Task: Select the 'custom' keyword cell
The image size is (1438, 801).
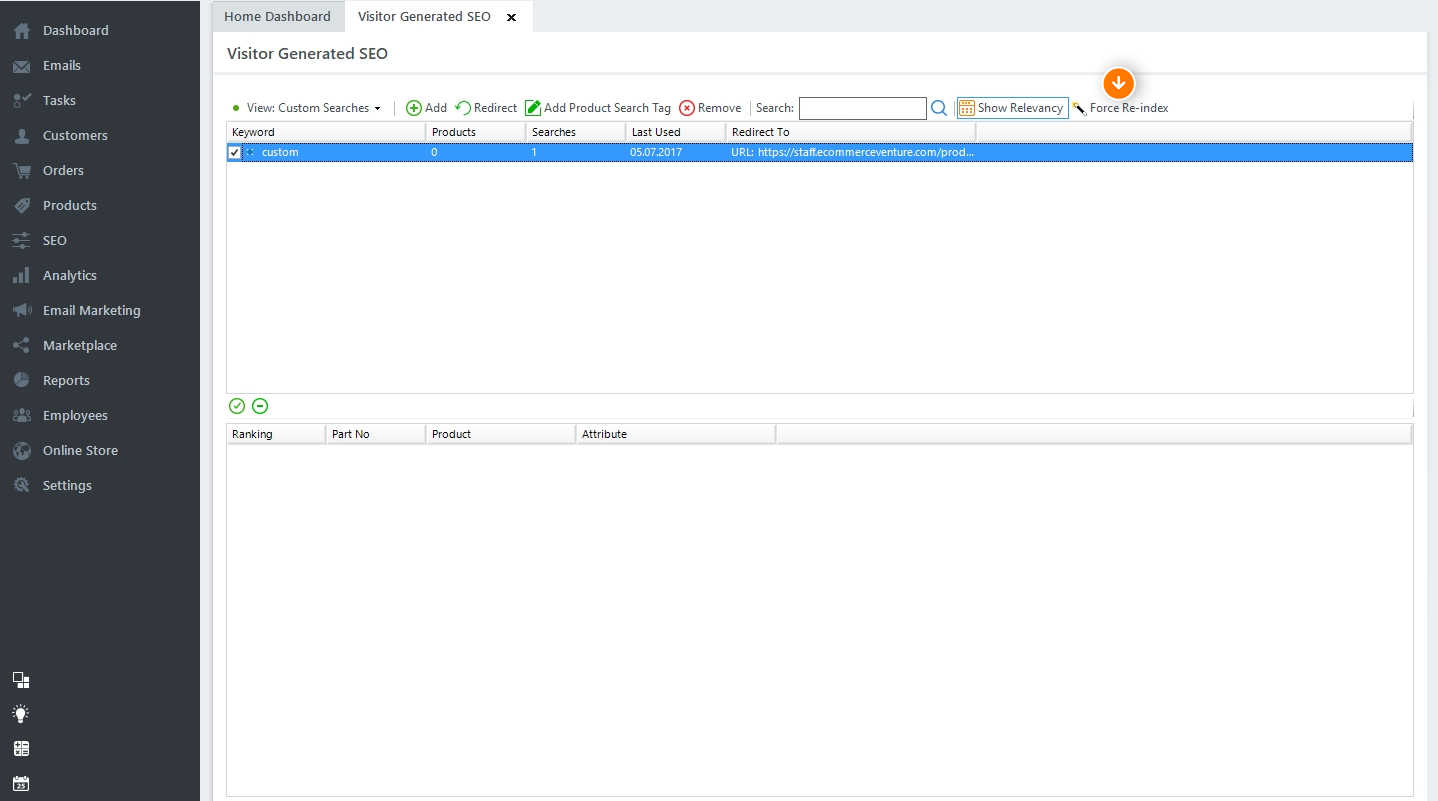Action: click(280, 152)
